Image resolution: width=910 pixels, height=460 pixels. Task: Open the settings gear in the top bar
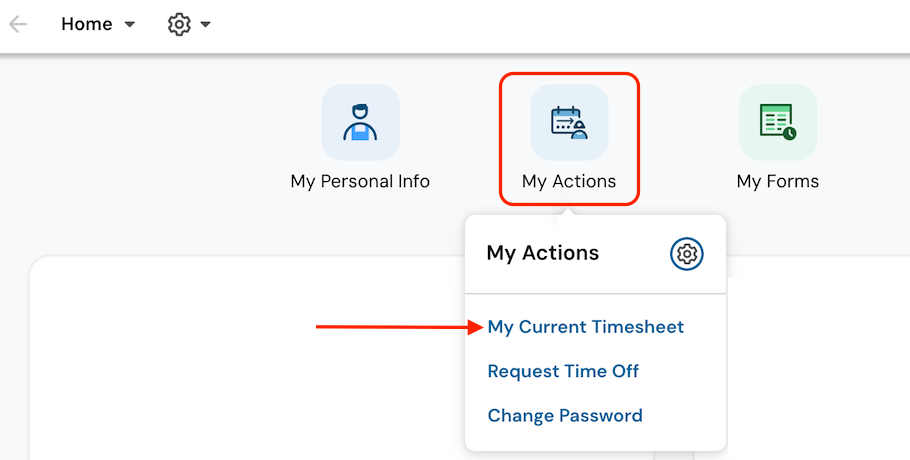[179, 24]
